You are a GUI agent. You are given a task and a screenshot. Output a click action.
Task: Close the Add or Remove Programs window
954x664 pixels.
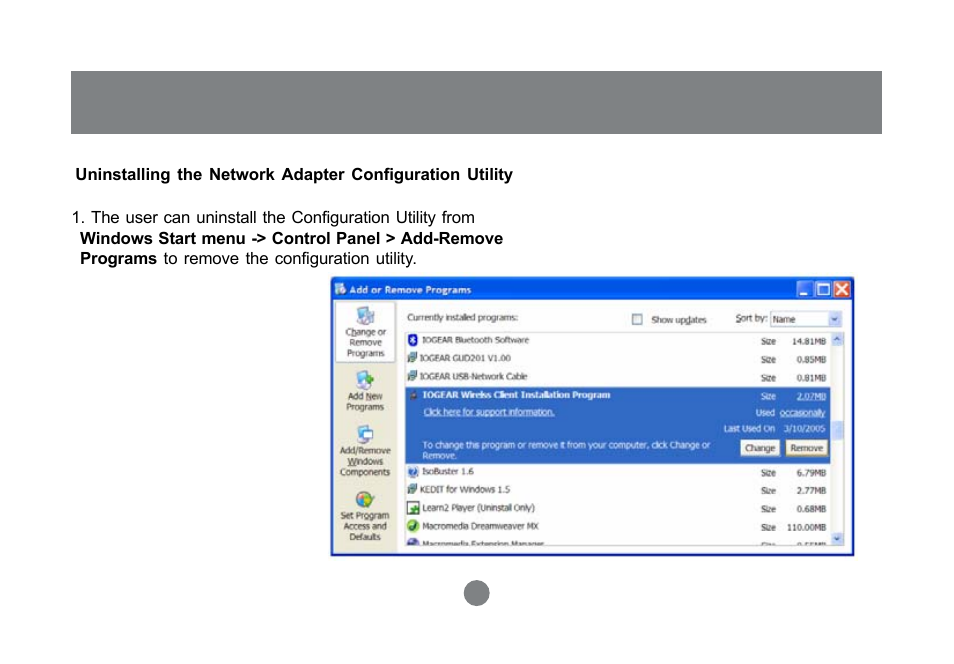[841, 289]
